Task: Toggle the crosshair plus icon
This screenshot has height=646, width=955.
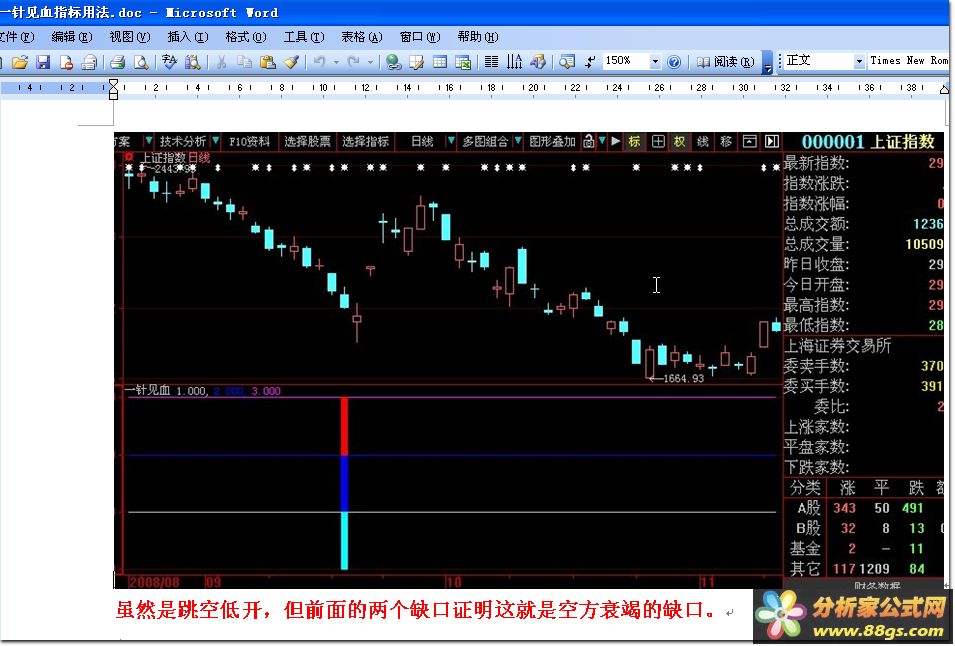Action: click(658, 141)
